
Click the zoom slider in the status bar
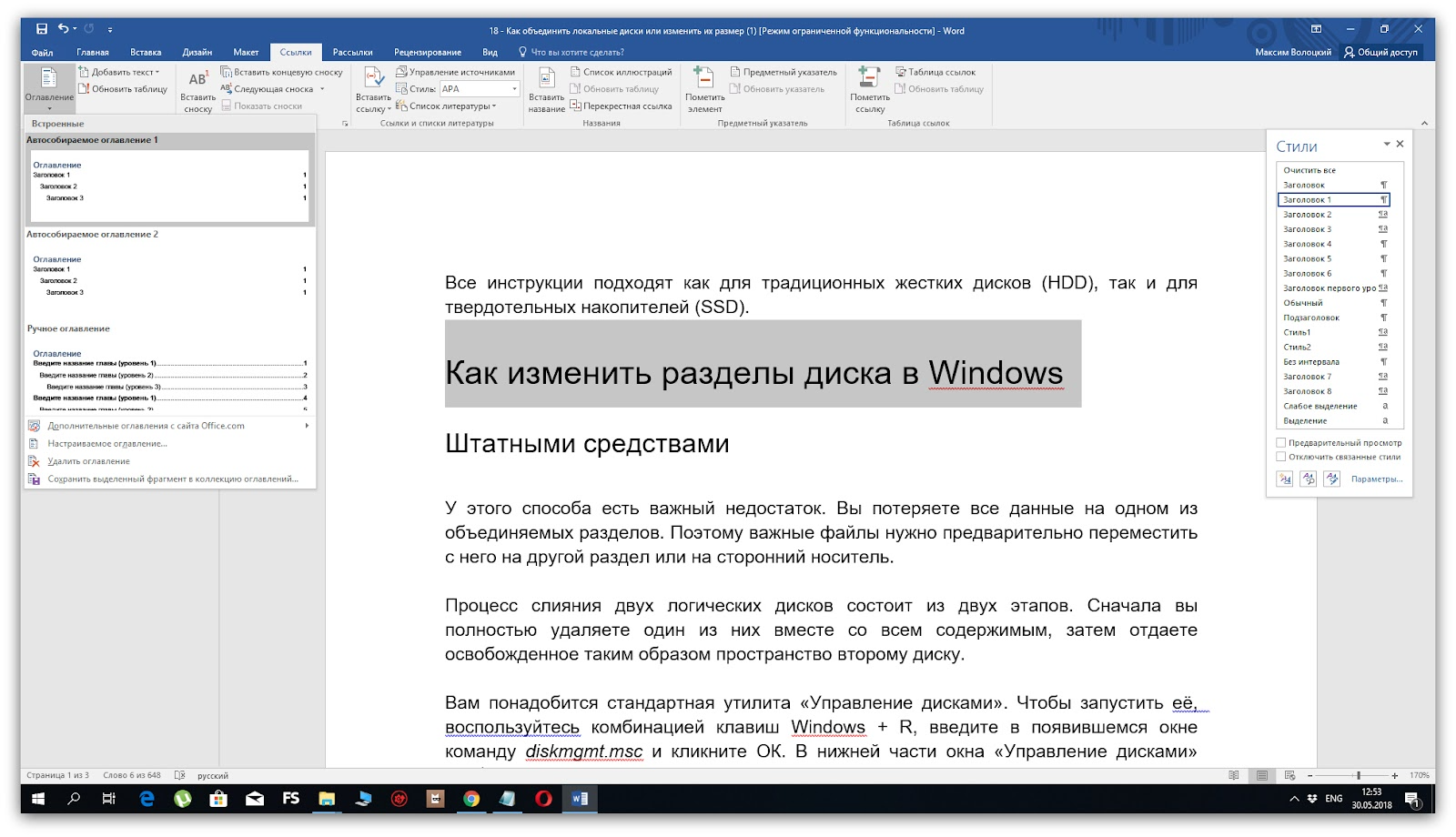(1359, 776)
